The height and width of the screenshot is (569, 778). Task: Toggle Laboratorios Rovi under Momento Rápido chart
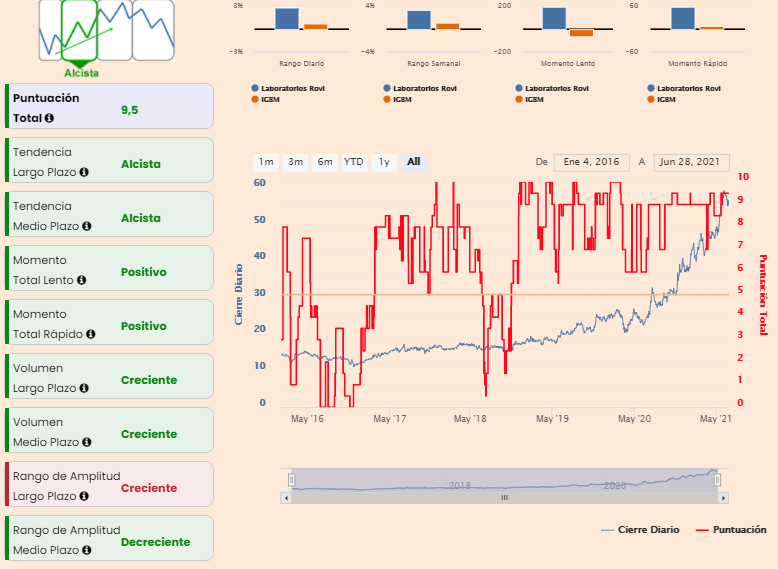[x=684, y=88]
